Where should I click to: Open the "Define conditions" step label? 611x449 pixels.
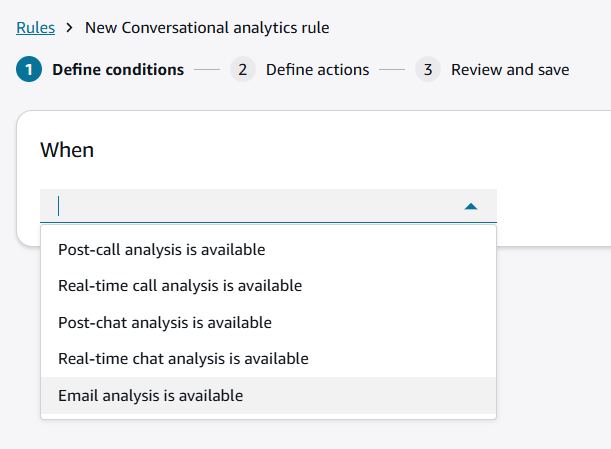tap(118, 70)
